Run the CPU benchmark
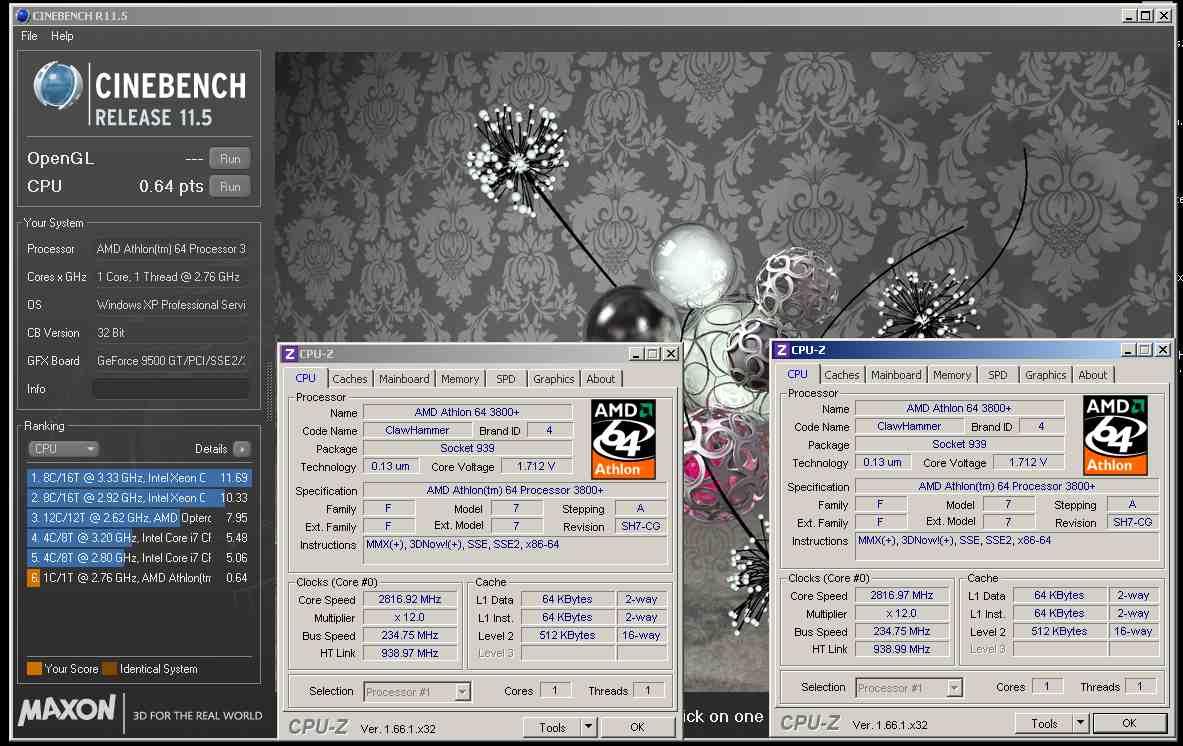This screenshot has height=746, width=1183. pyautogui.click(x=230, y=186)
